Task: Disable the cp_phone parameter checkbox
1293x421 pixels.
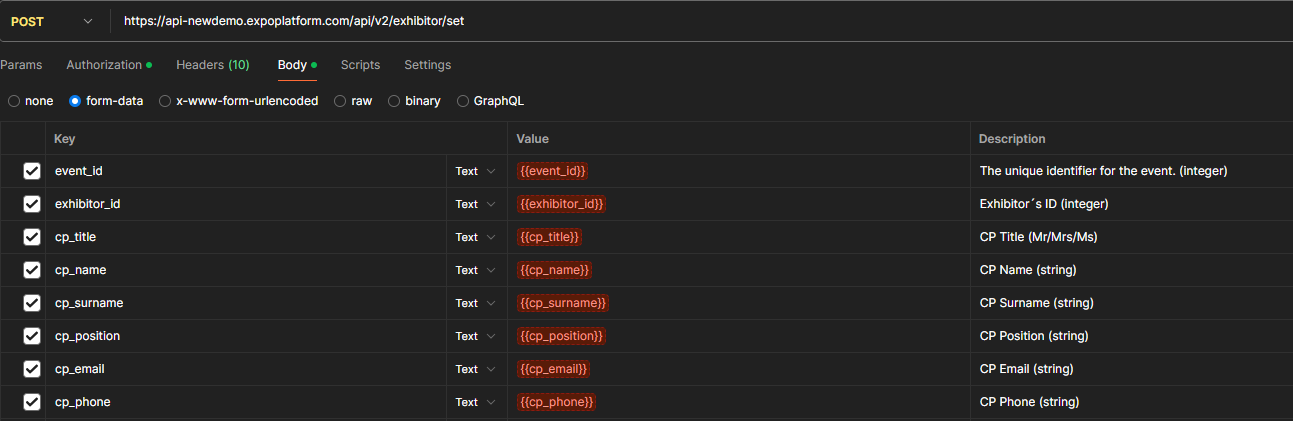Action: 32,402
